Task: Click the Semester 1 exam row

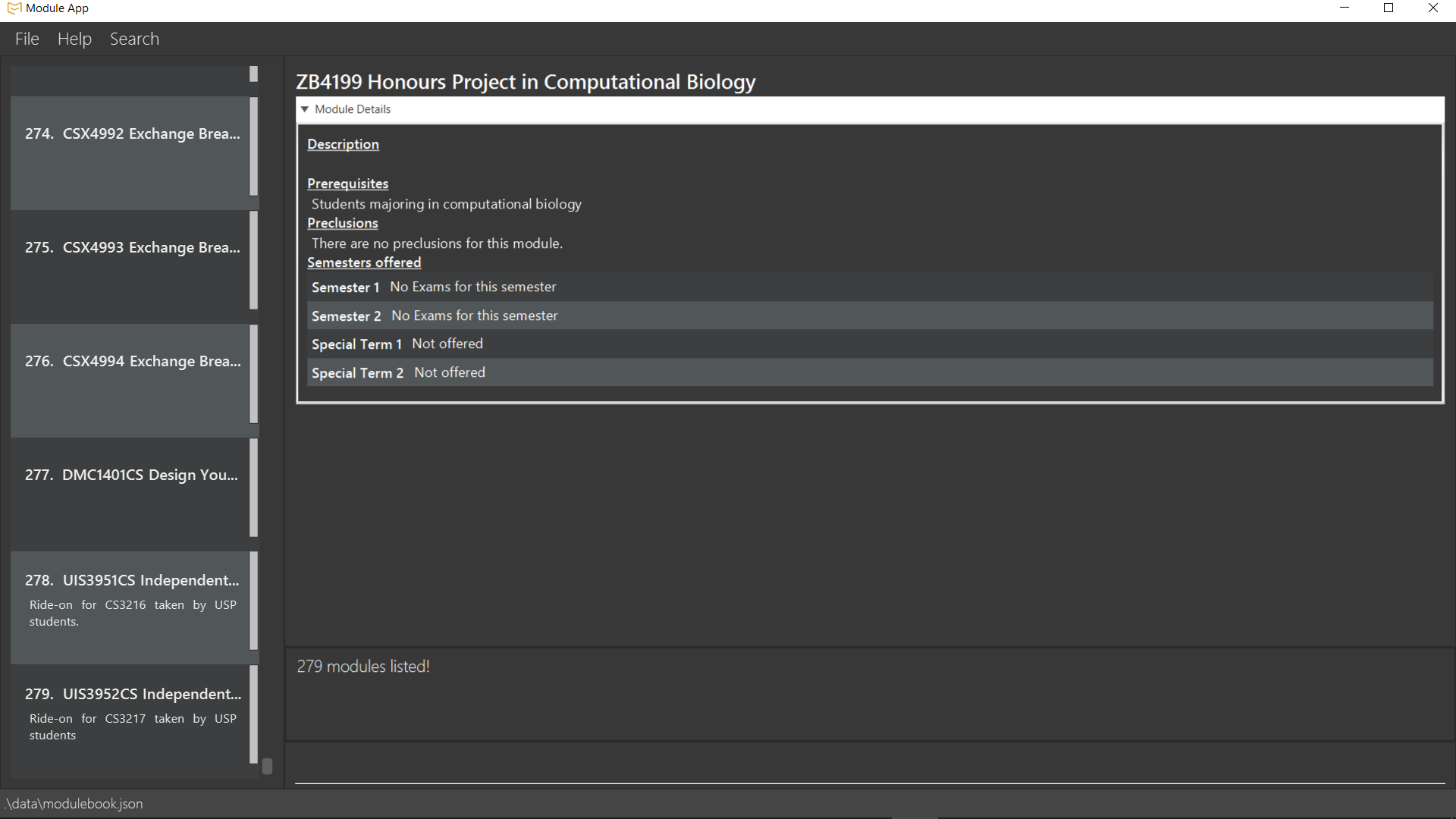Action: point(869,287)
